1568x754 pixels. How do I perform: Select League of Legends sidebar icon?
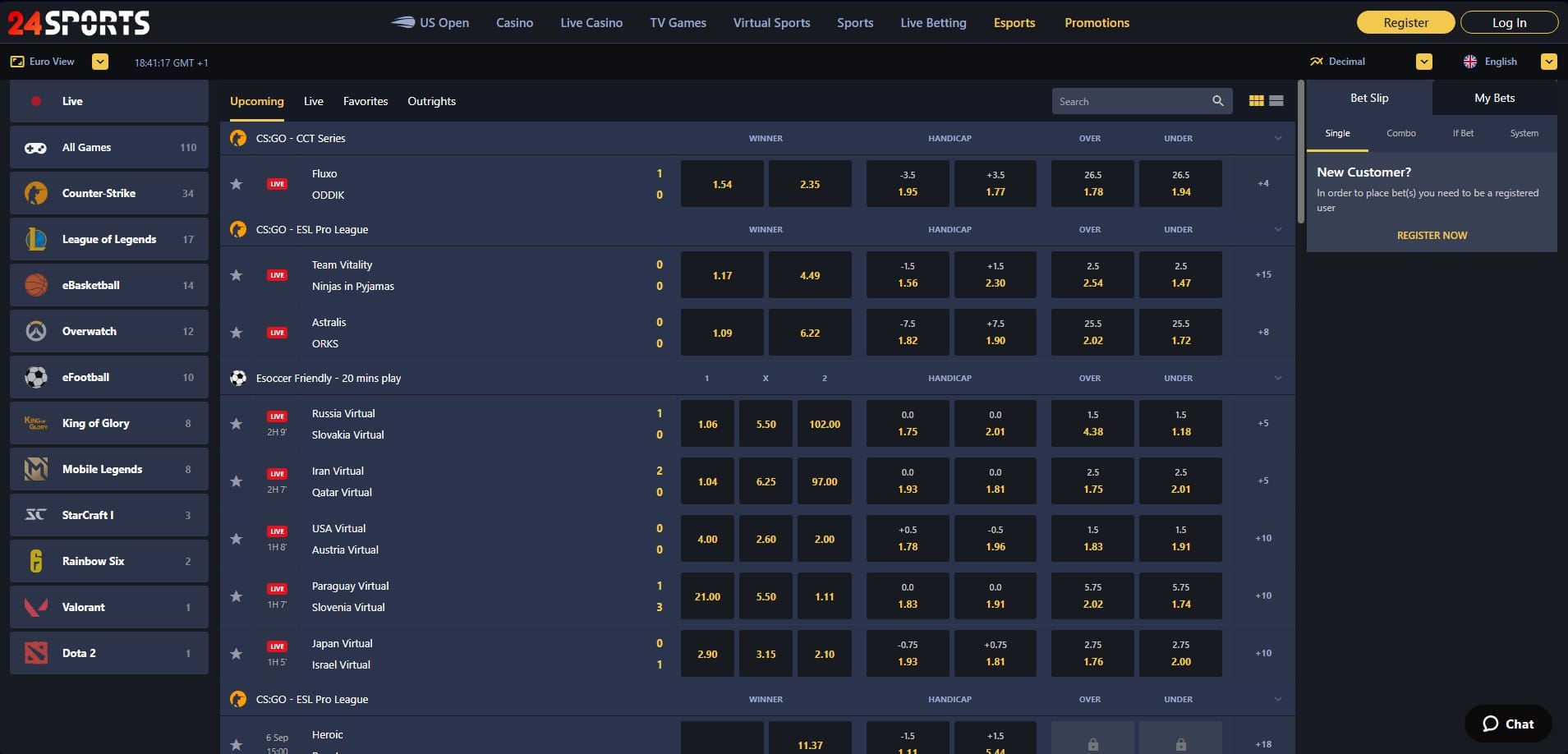pos(35,239)
